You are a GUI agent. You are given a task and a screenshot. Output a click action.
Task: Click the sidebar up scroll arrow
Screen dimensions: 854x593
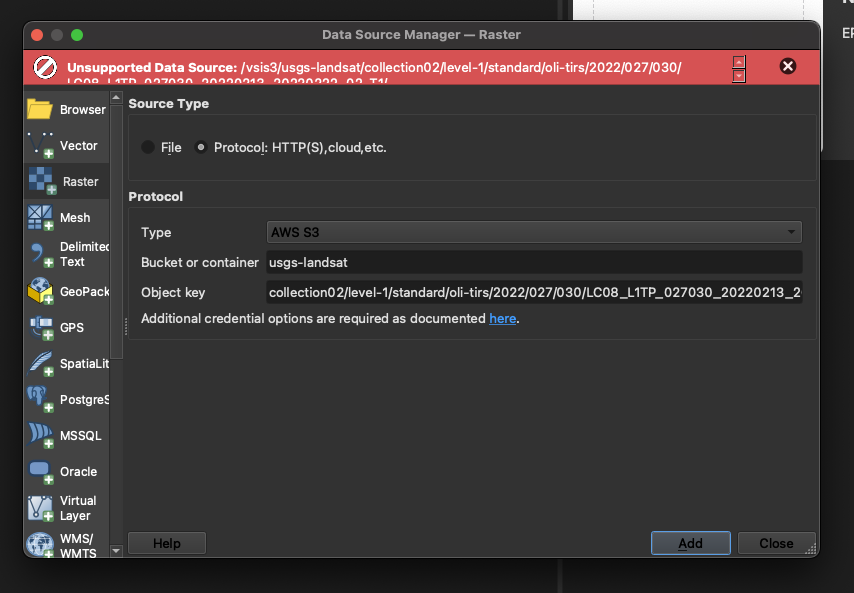115,97
